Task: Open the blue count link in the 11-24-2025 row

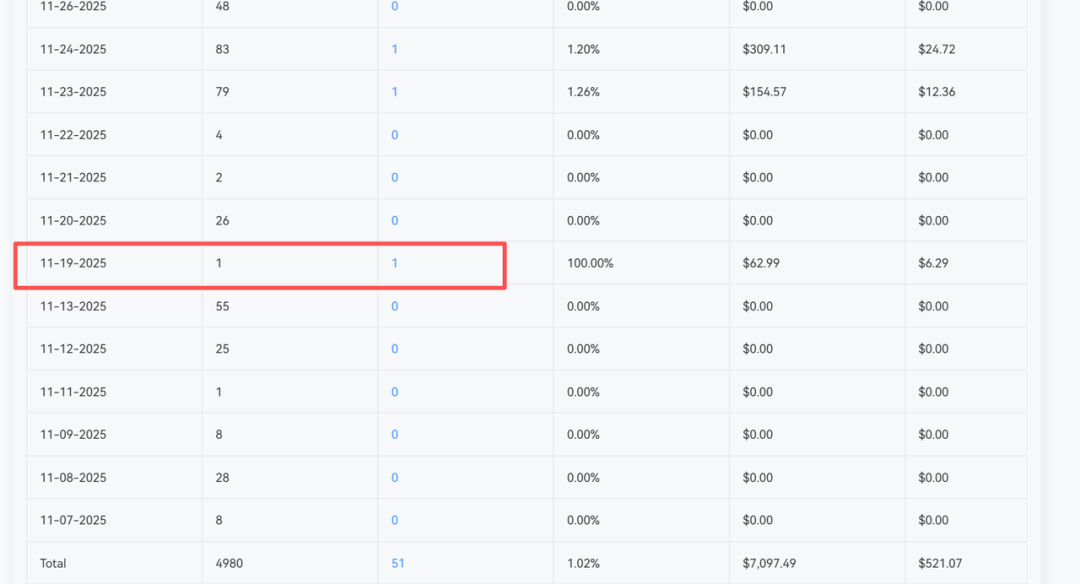Action: [x=394, y=50]
